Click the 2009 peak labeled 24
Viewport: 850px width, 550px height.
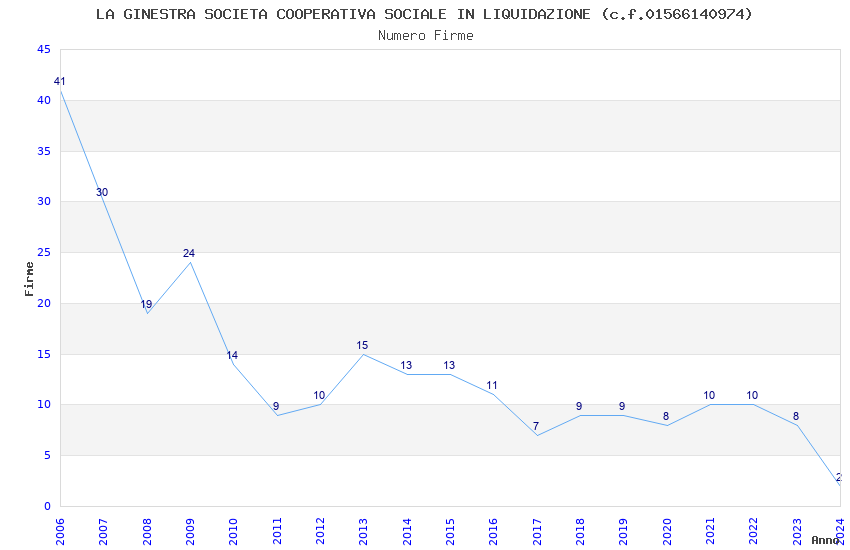tap(190, 262)
